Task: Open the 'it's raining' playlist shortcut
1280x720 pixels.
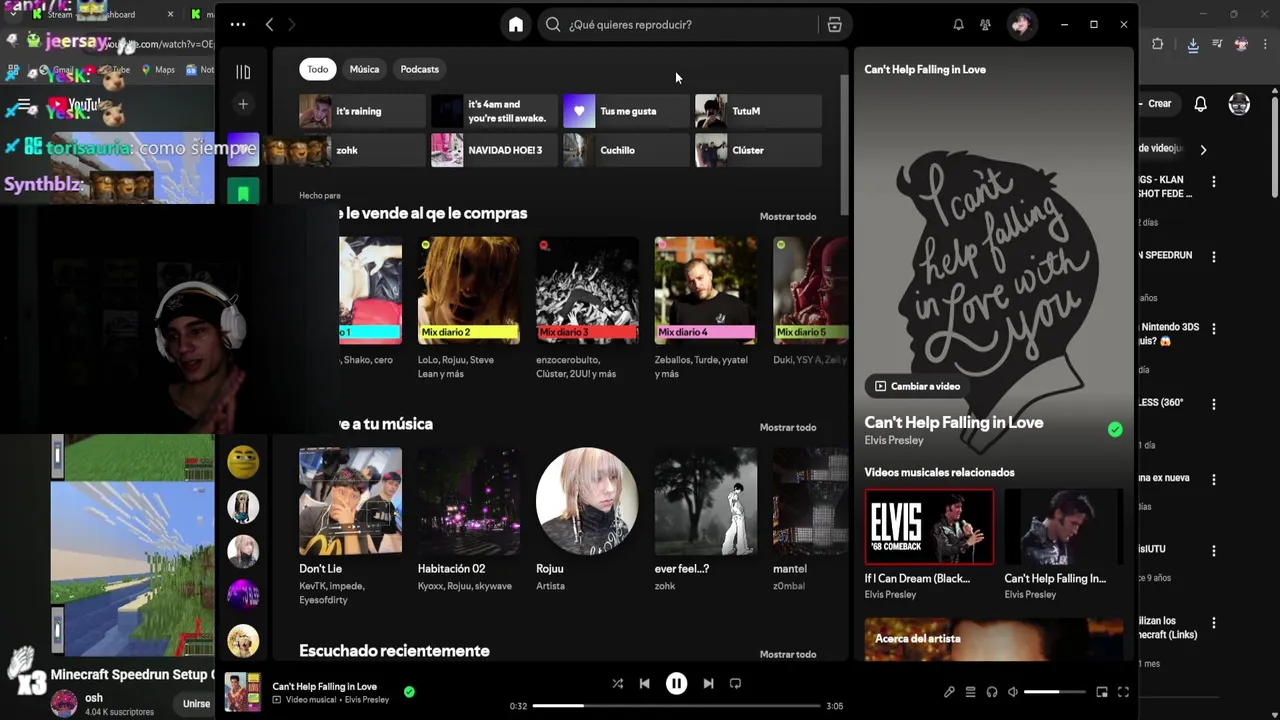Action: click(362, 111)
